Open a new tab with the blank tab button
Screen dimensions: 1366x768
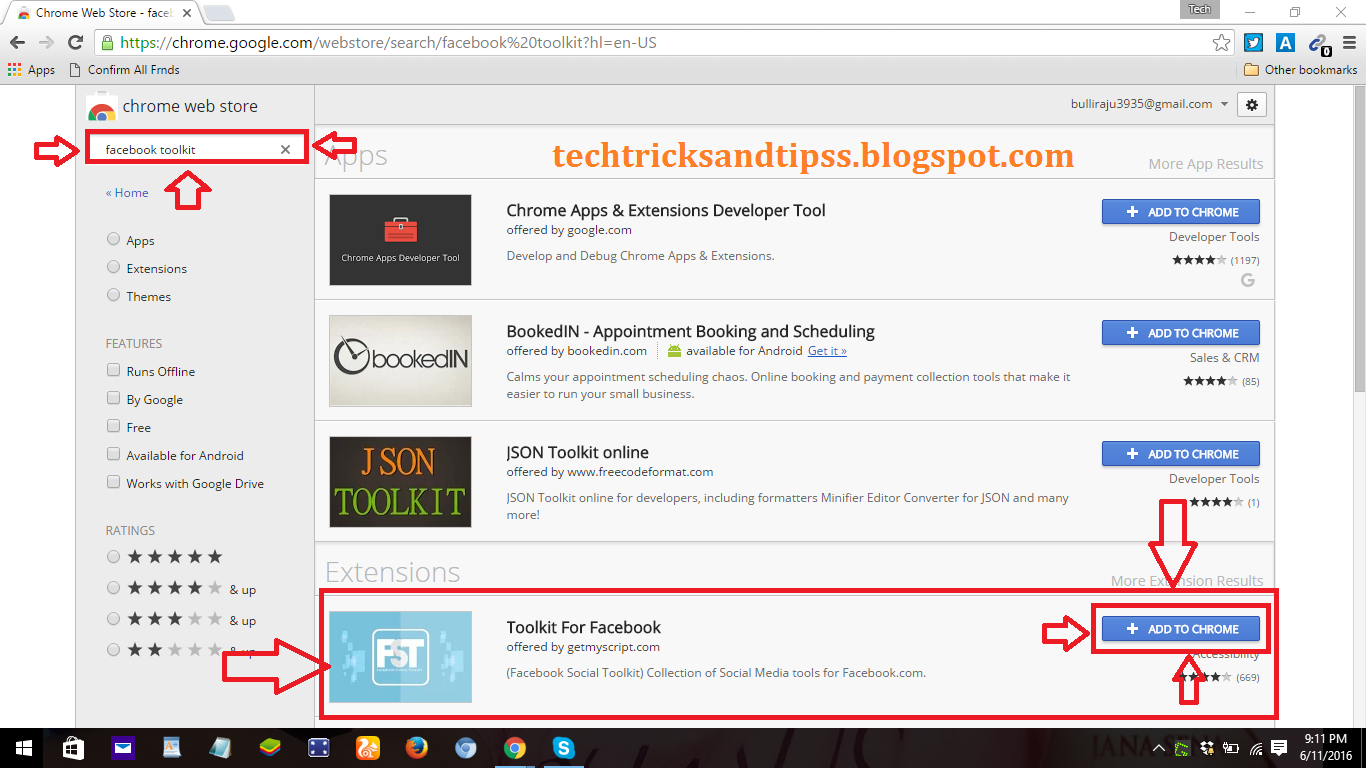[x=218, y=13]
